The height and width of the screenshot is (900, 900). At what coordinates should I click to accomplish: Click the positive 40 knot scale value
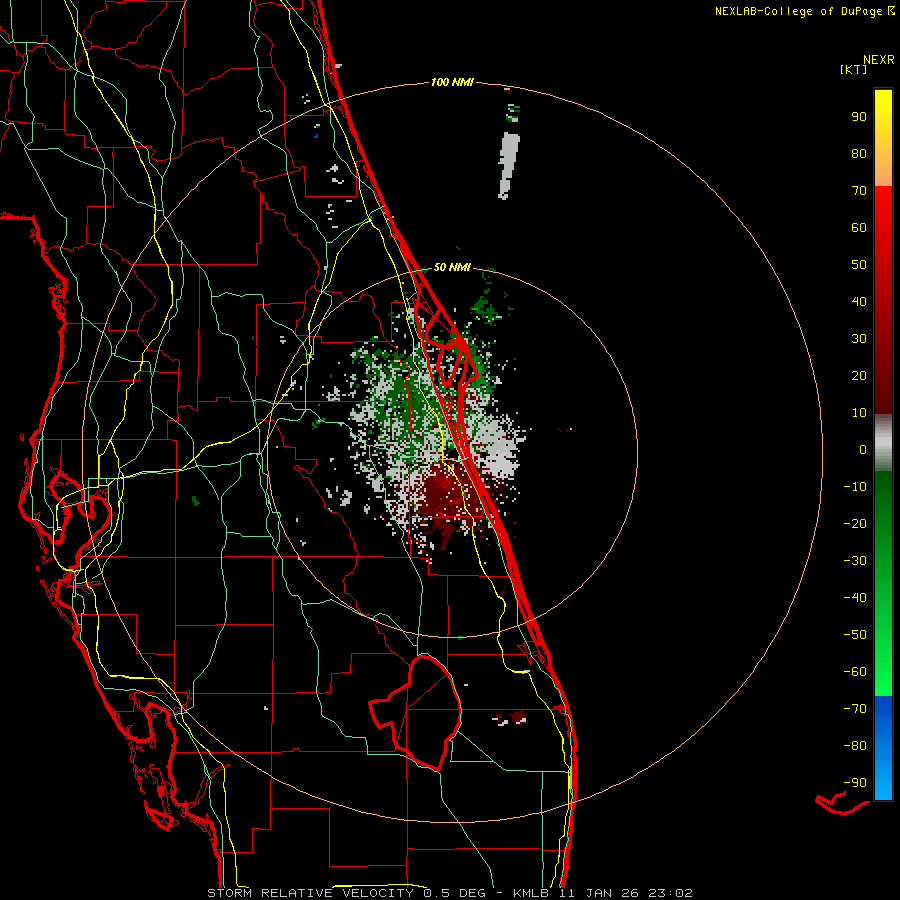[x=859, y=301]
